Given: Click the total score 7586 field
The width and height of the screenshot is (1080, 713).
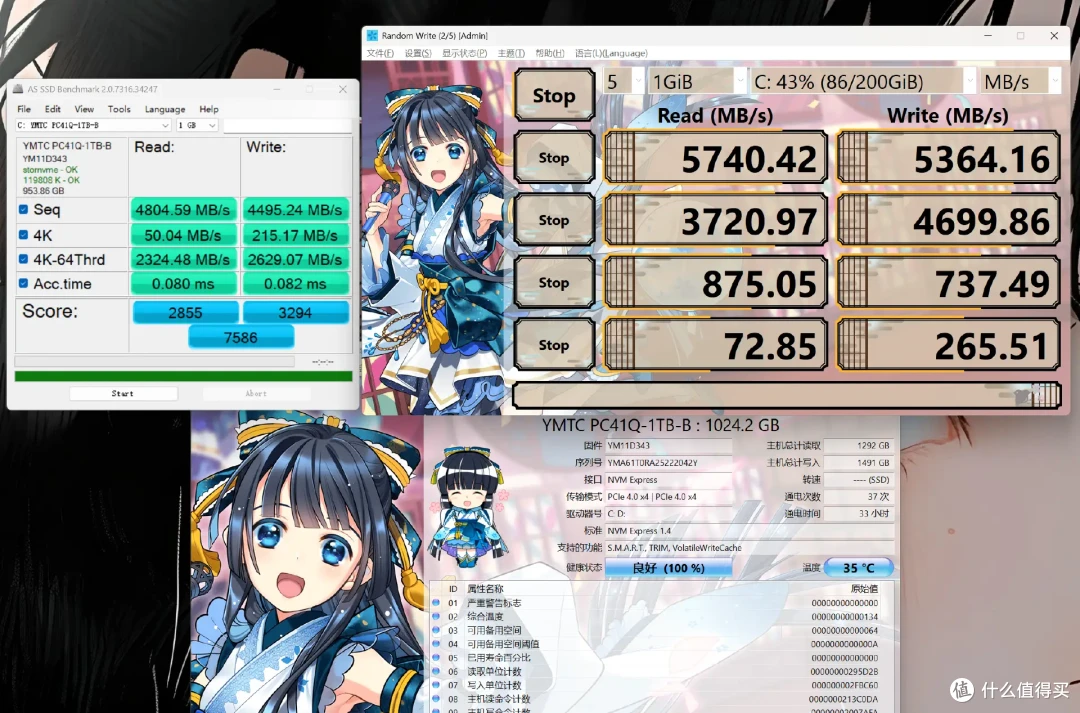Looking at the screenshot, I should coord(241,338).
